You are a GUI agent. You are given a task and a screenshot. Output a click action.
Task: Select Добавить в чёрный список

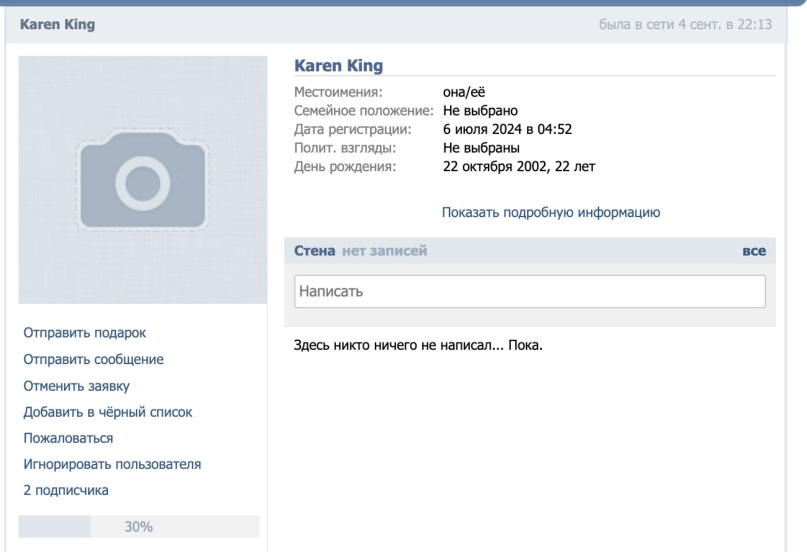click(108, 412)
